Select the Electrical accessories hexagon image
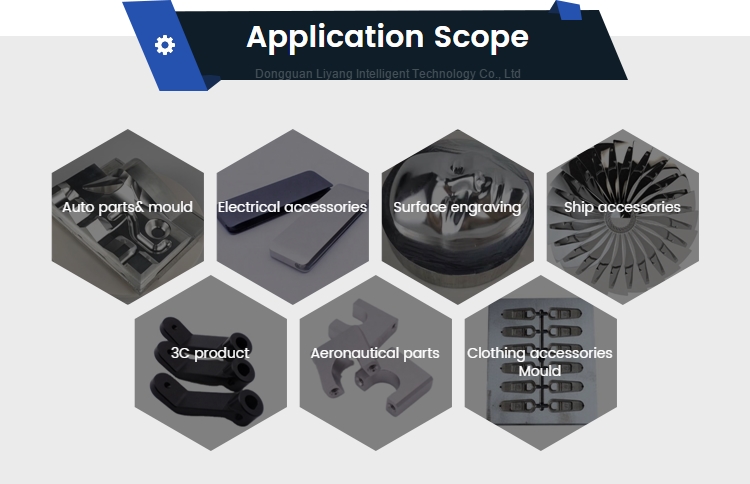This screenshot has width=750, height=484. 293,217
